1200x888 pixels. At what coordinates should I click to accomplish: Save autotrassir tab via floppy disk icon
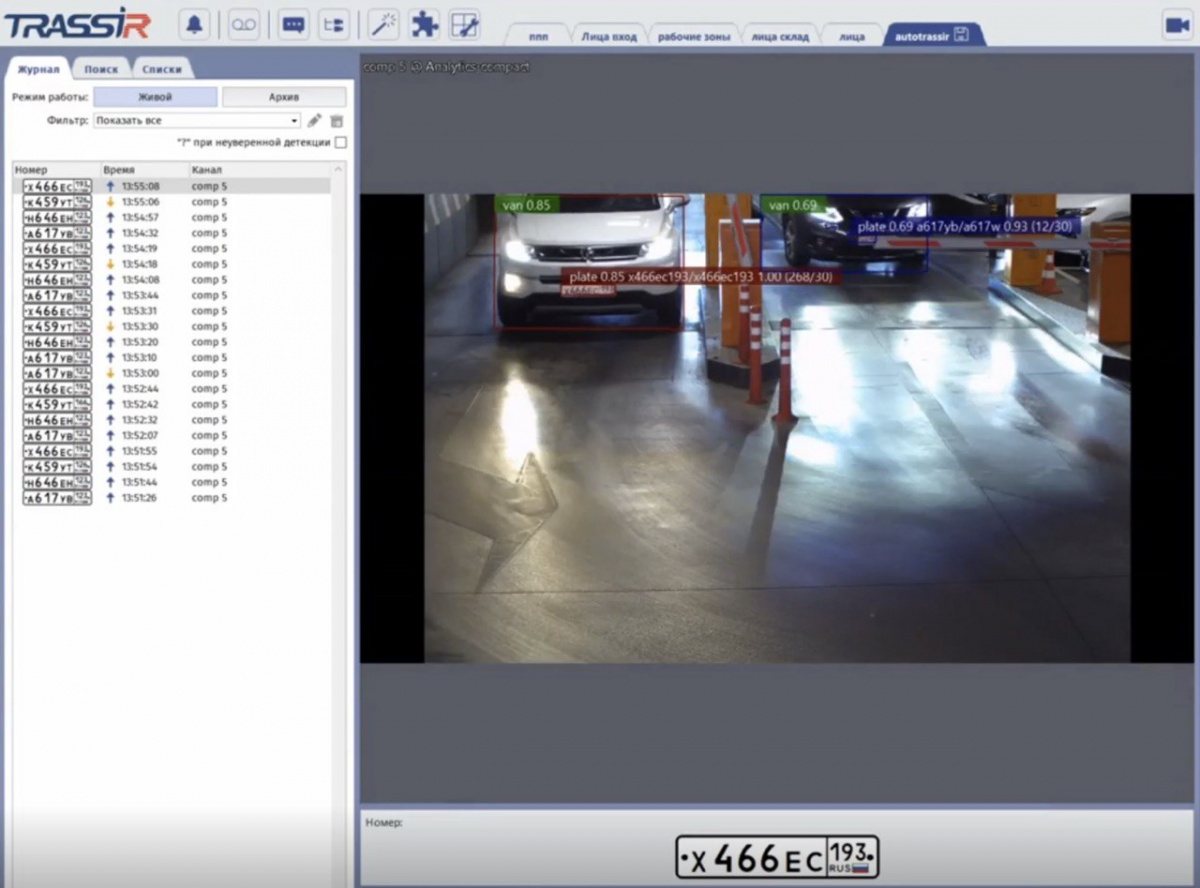click(x=962, y=36)
